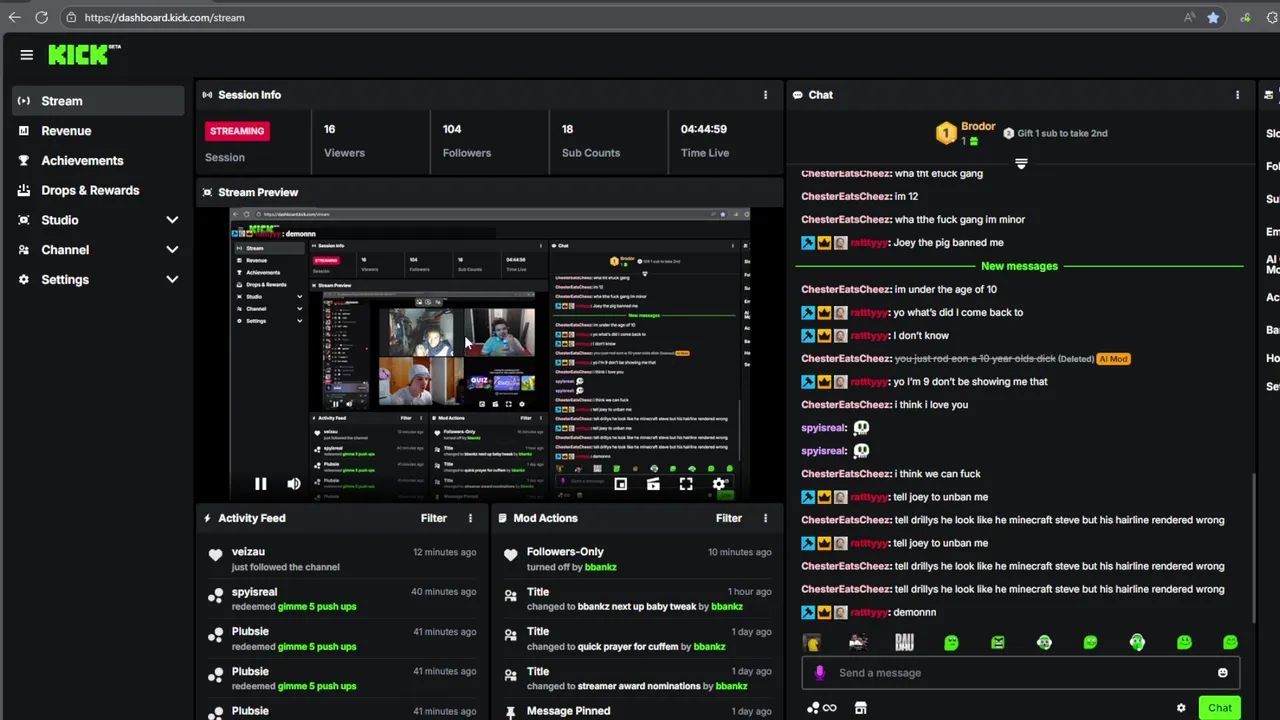Click Brodor on the gift leaderboard
1280x720 pixels.
pos(978,127)
